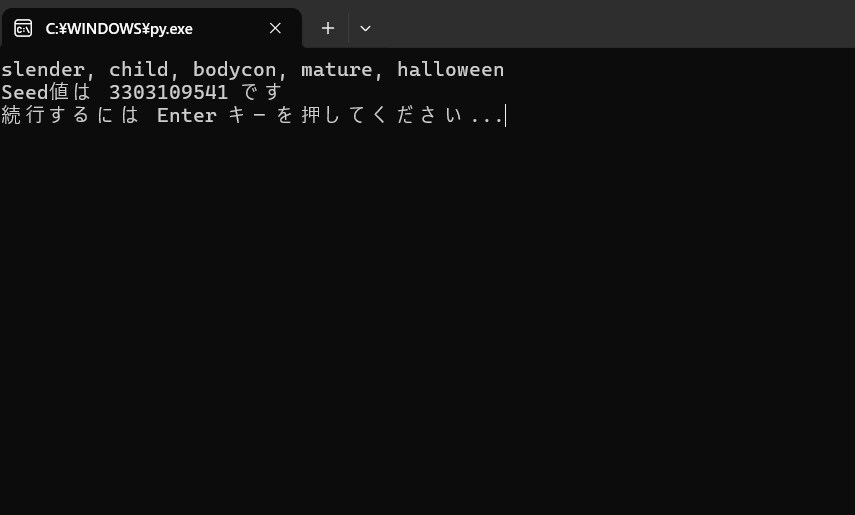The image size is (855, 515).
Task: Click the word "Enter" in the prompt line
Action: pyautogui.click(x=187, y=115)
